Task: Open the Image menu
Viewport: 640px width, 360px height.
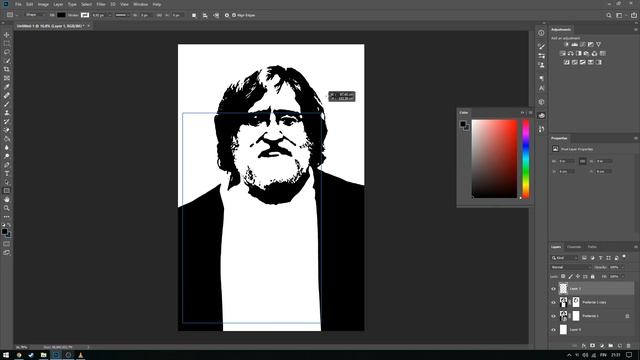Action: point(43,4)
